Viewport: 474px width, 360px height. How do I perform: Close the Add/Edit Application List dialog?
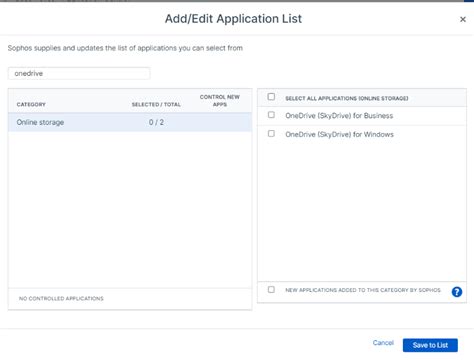(463, 19)
